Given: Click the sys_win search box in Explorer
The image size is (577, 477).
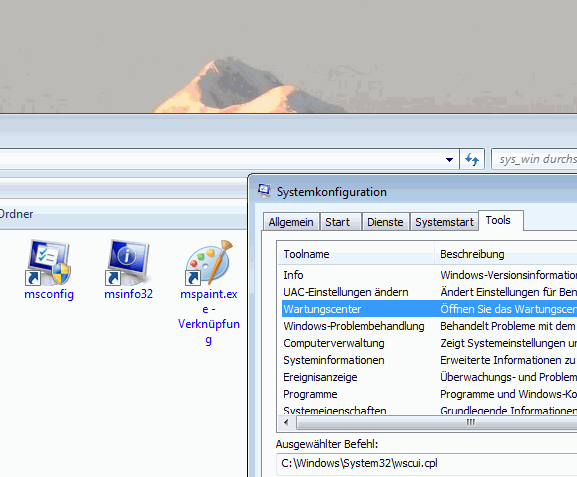Looking at the screenshot, I should point(534,159).
